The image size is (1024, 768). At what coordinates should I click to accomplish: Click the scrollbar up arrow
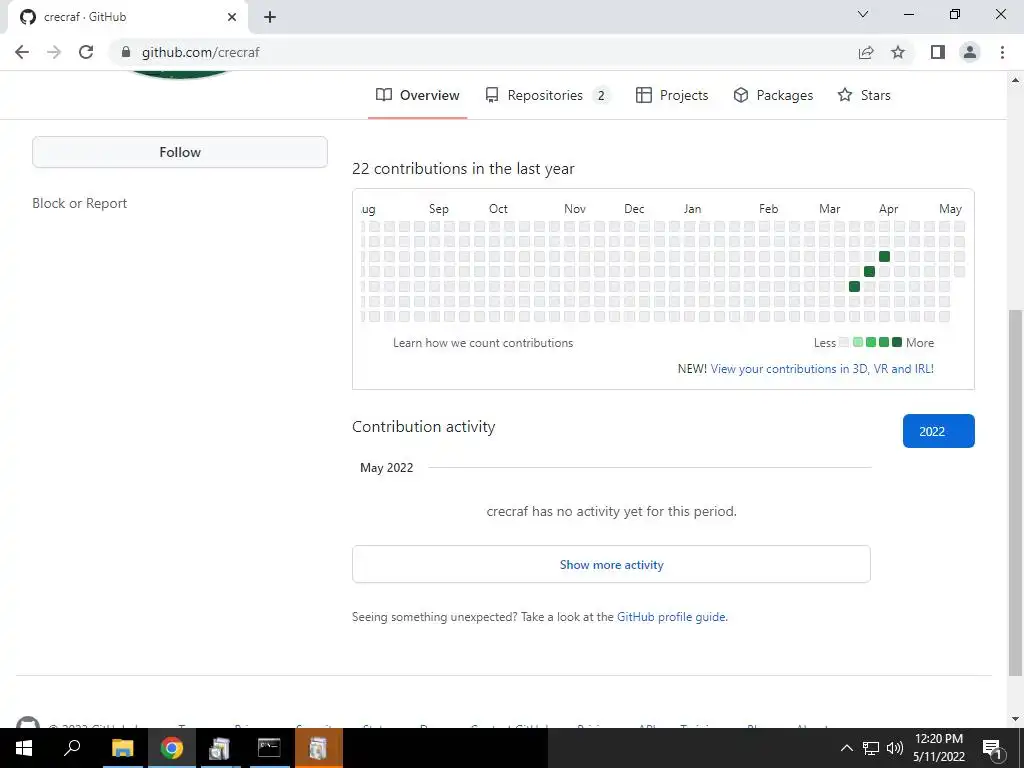1015,80
